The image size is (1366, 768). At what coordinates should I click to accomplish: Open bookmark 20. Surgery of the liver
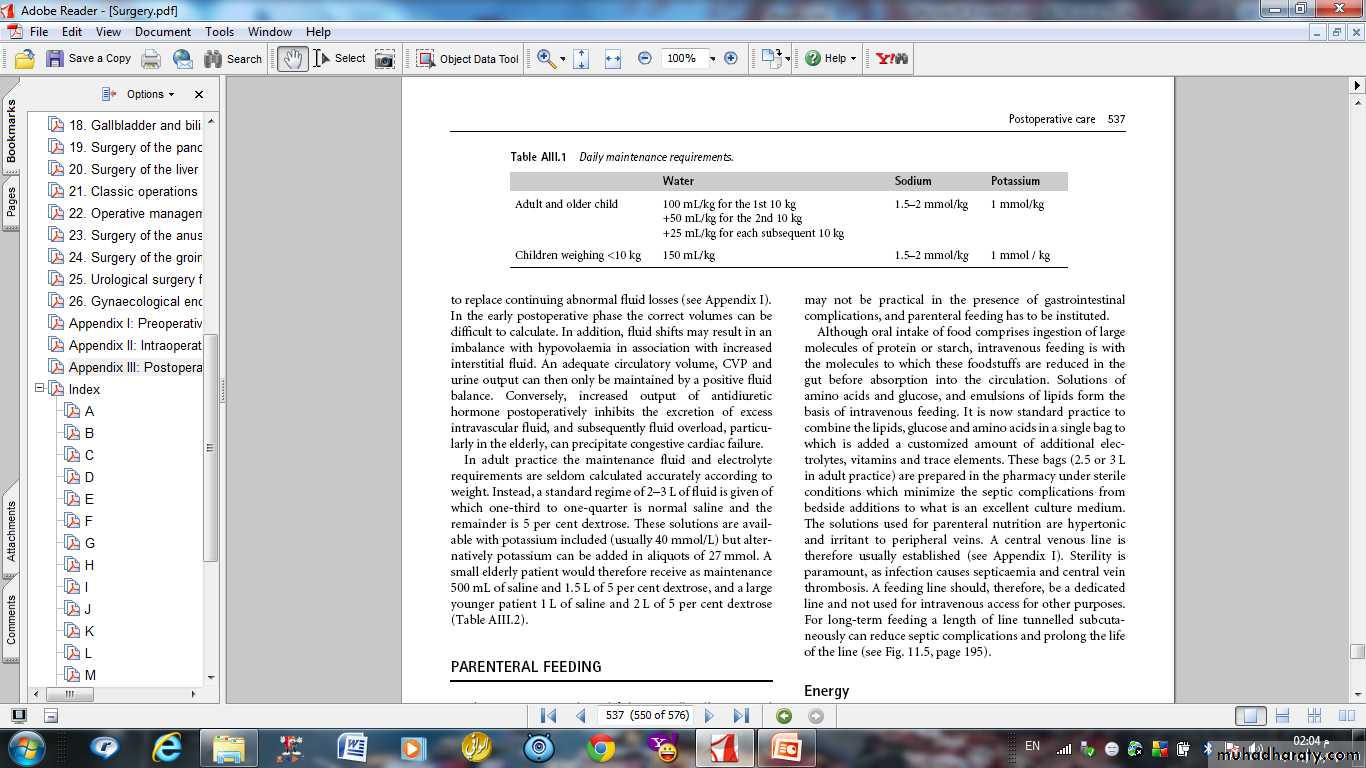(x=133, y=169)
